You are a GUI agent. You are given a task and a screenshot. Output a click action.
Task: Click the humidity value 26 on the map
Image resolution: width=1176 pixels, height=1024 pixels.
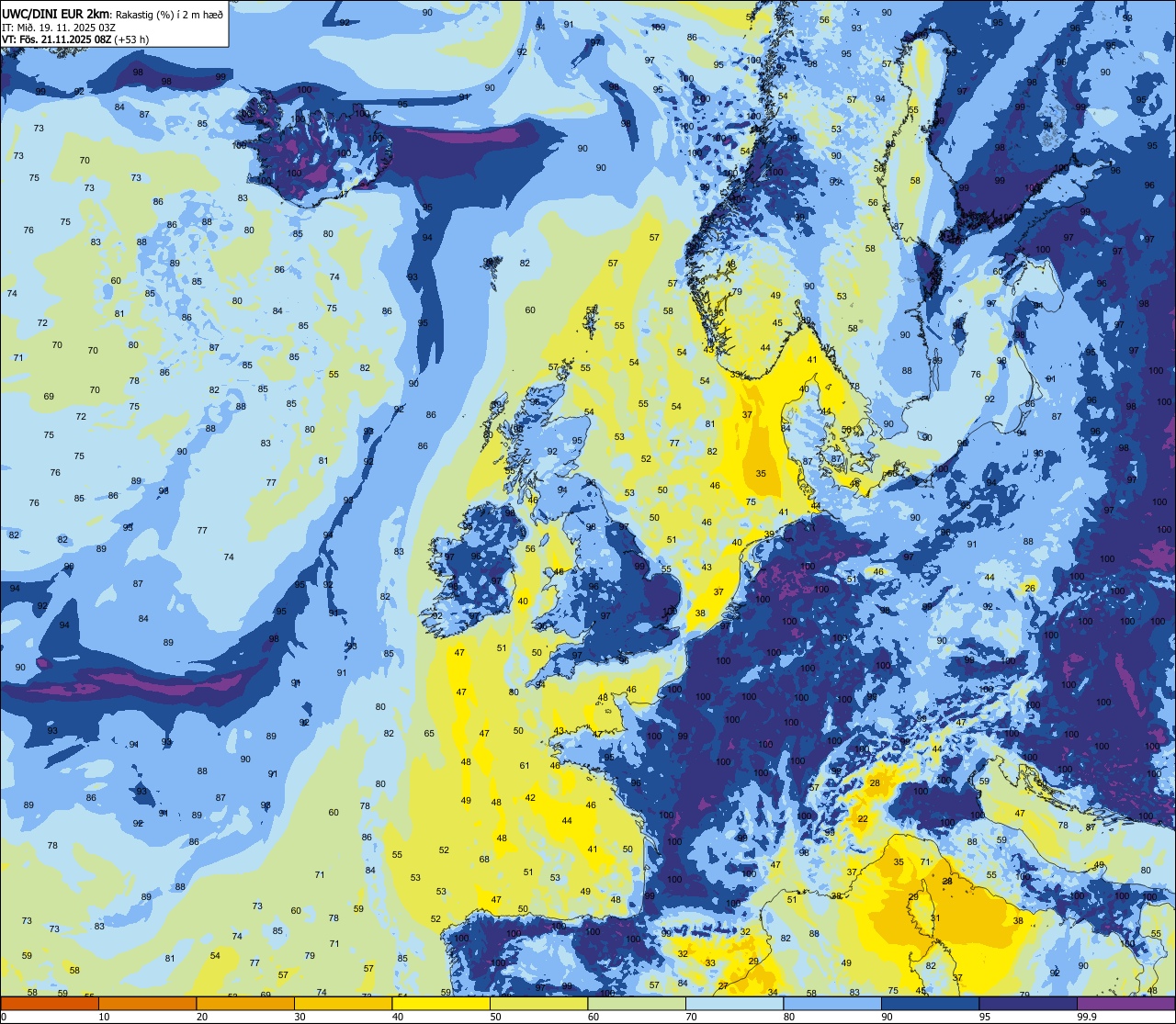pyautogui.click(x=1030, y=589)
